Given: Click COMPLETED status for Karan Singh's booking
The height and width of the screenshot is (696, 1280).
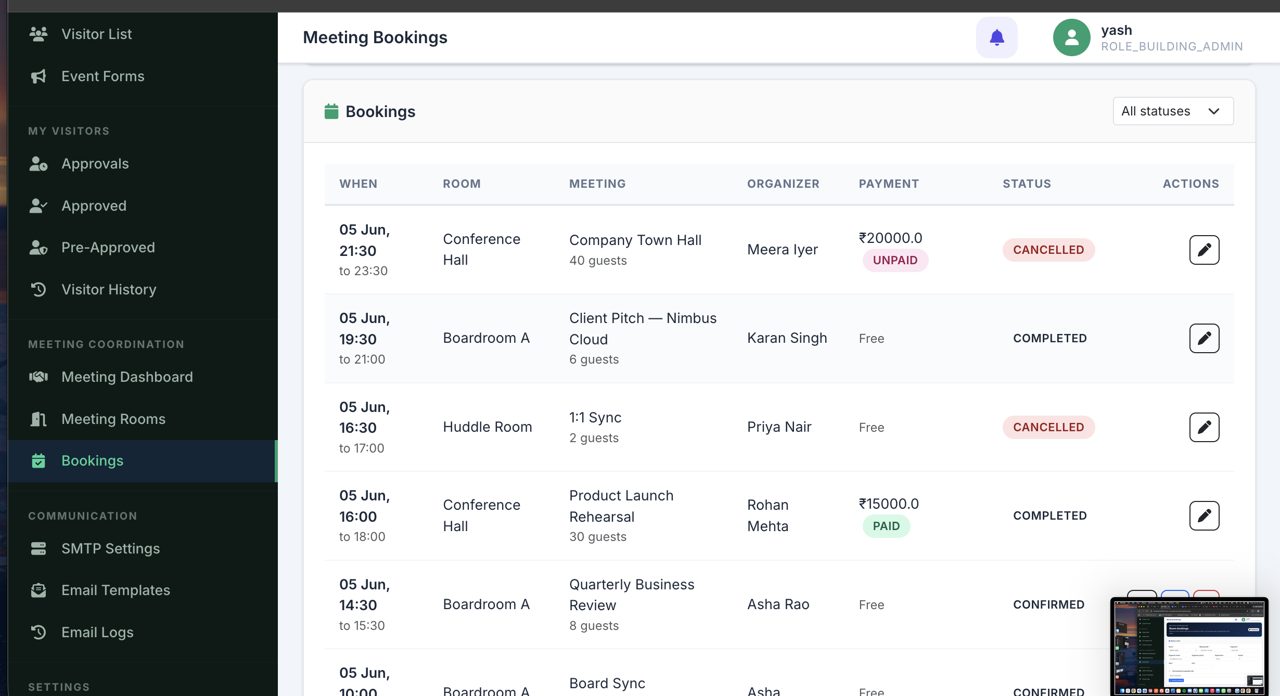Looking at the screenshot, I should pos(1050,338).
